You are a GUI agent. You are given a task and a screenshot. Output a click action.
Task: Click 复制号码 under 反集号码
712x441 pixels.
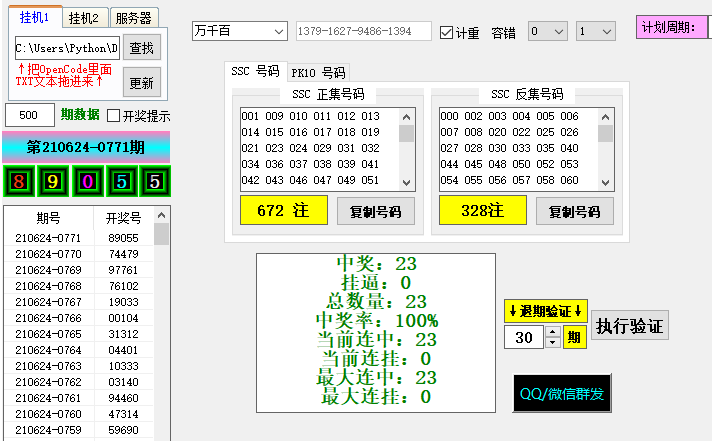coord(574,211)
